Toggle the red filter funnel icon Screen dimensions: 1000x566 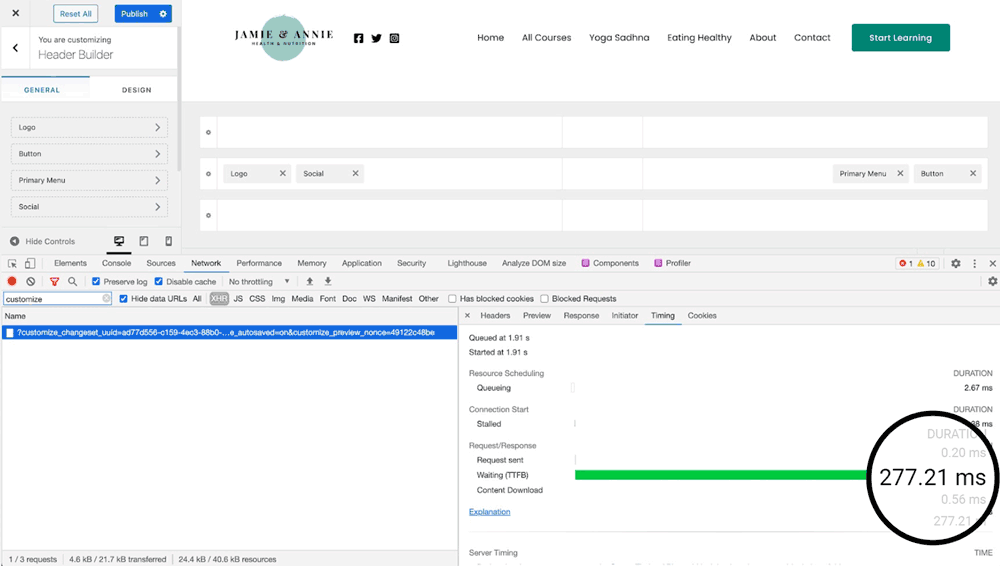[55, 282]
